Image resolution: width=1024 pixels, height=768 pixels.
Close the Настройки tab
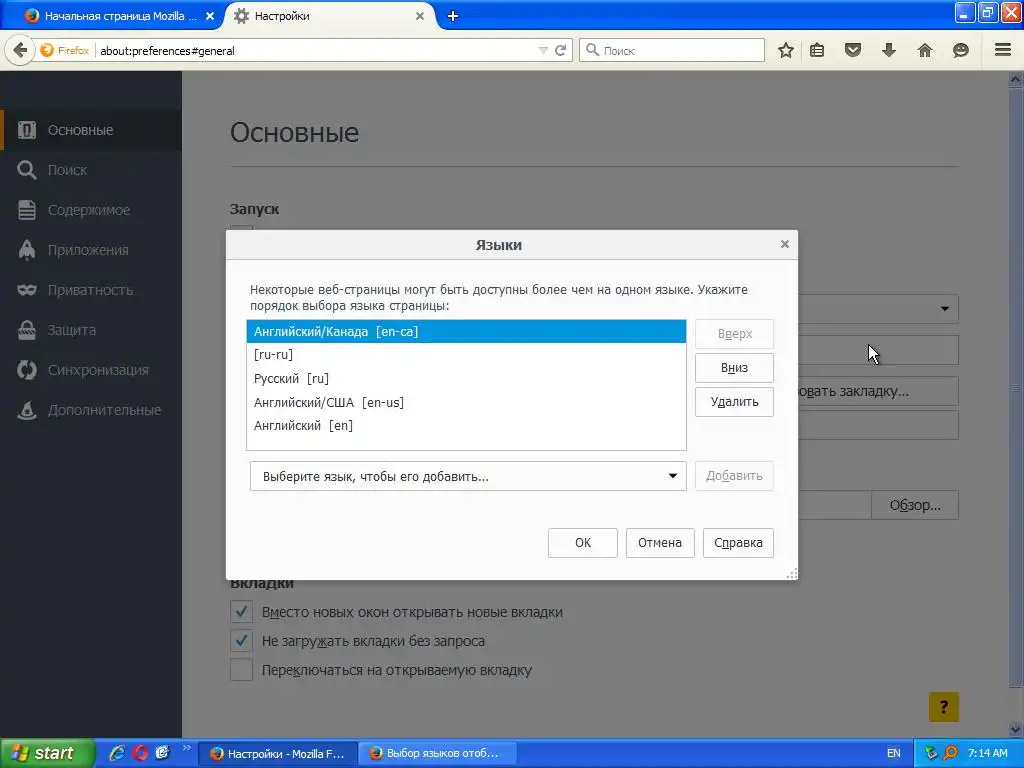[x=420, y=16]
